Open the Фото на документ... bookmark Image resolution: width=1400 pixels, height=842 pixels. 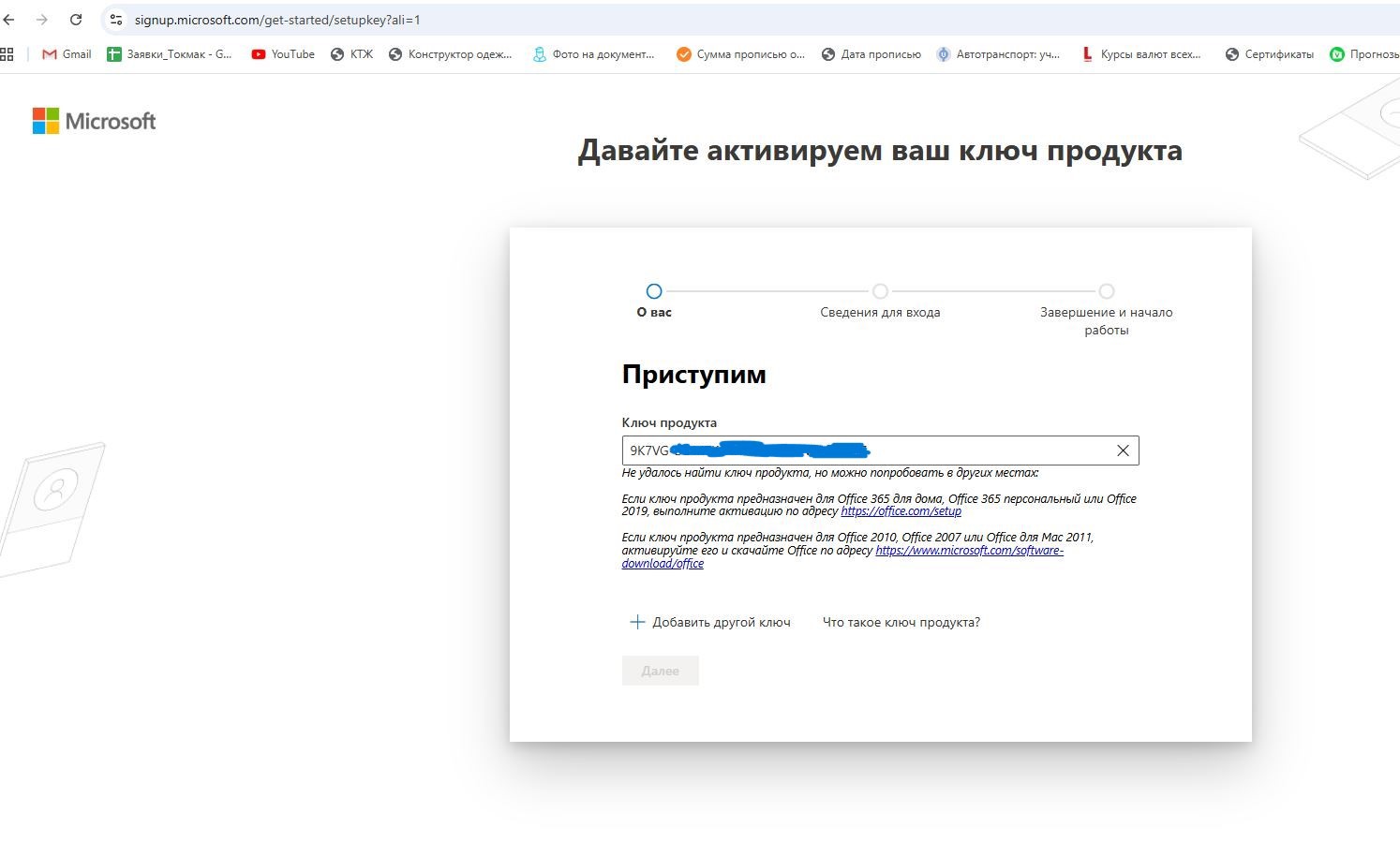click(593, 54)
